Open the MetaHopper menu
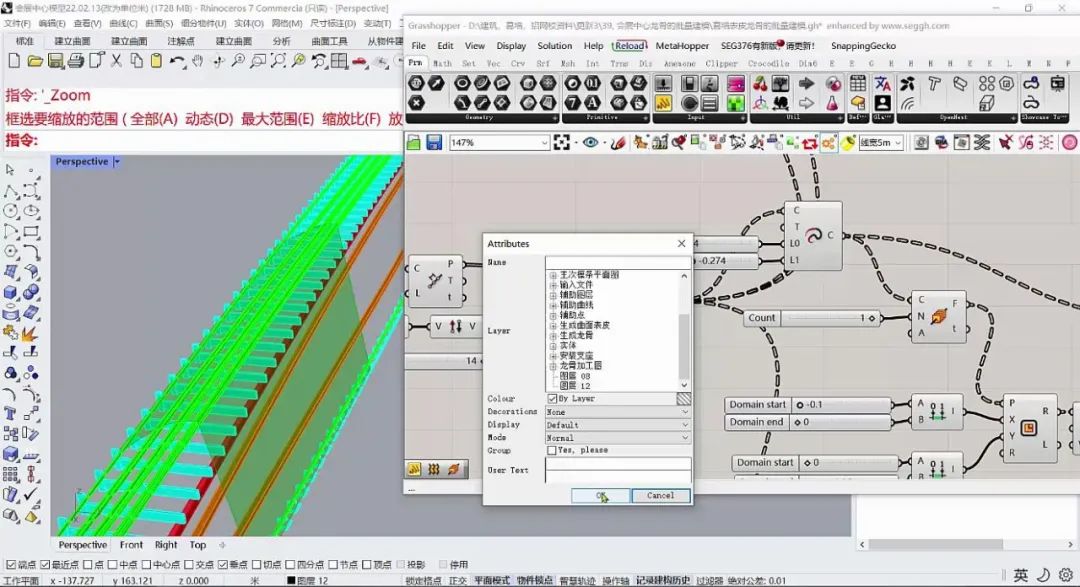The height and width of the screenshot is (587, 1080). (682, 45)
